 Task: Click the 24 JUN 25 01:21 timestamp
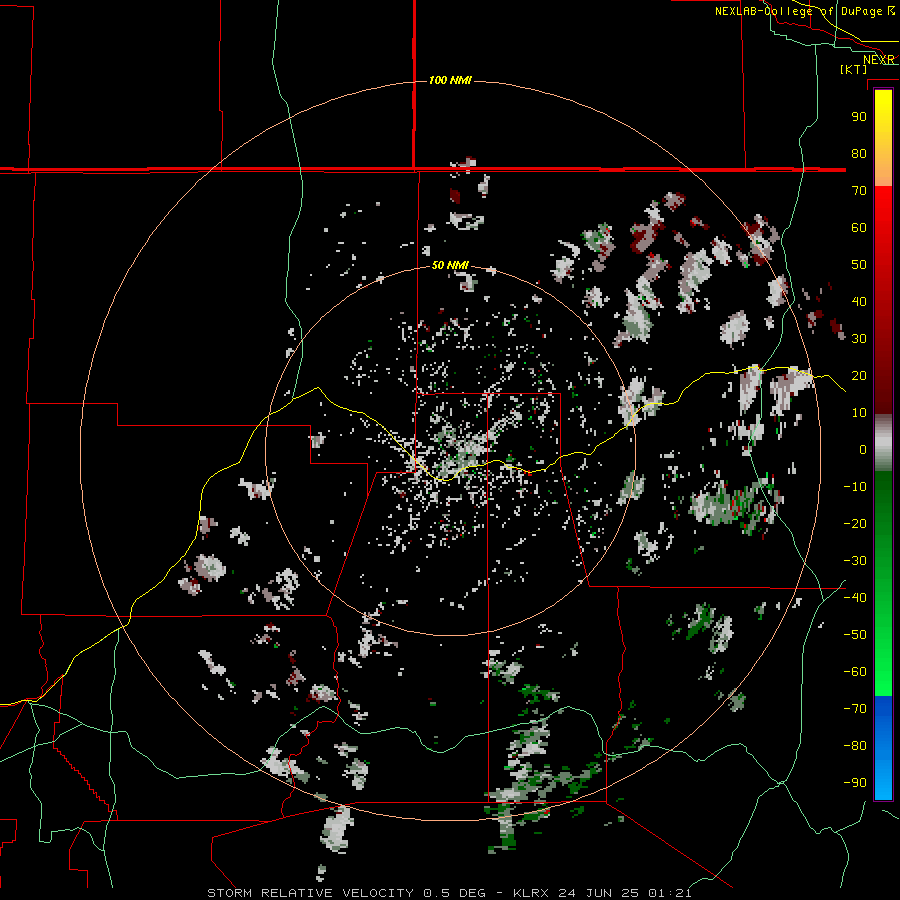(x=625, y=893)
